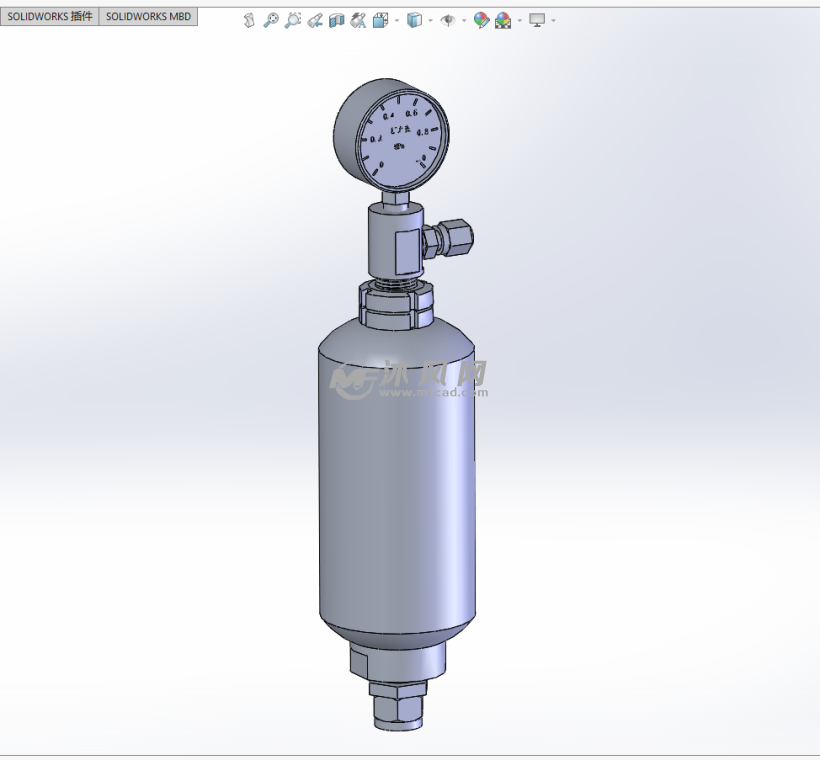Expand the View Orientation dropdown arrow

point(396,20)
